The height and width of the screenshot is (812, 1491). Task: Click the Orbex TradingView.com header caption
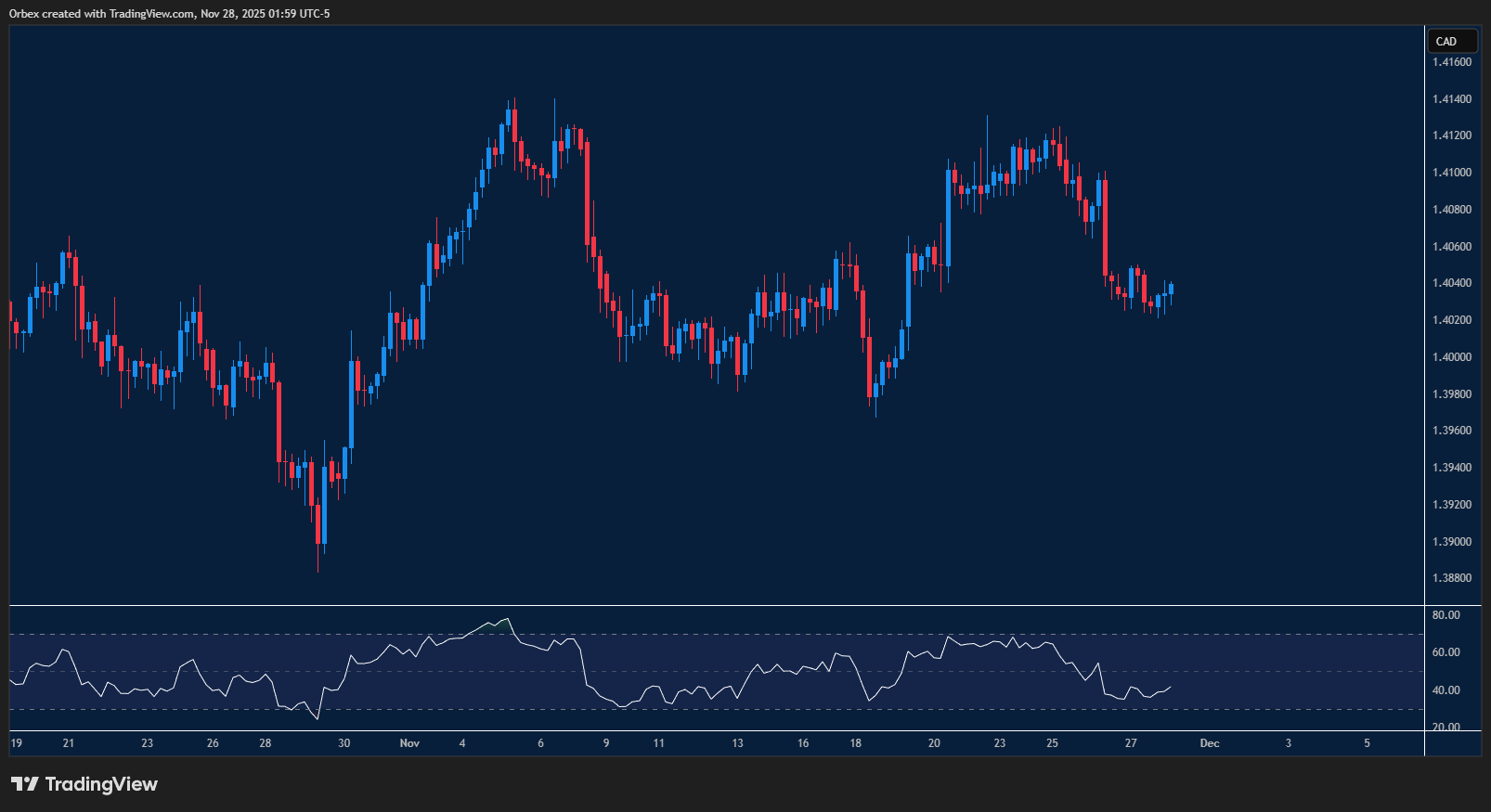pos(169,13)
